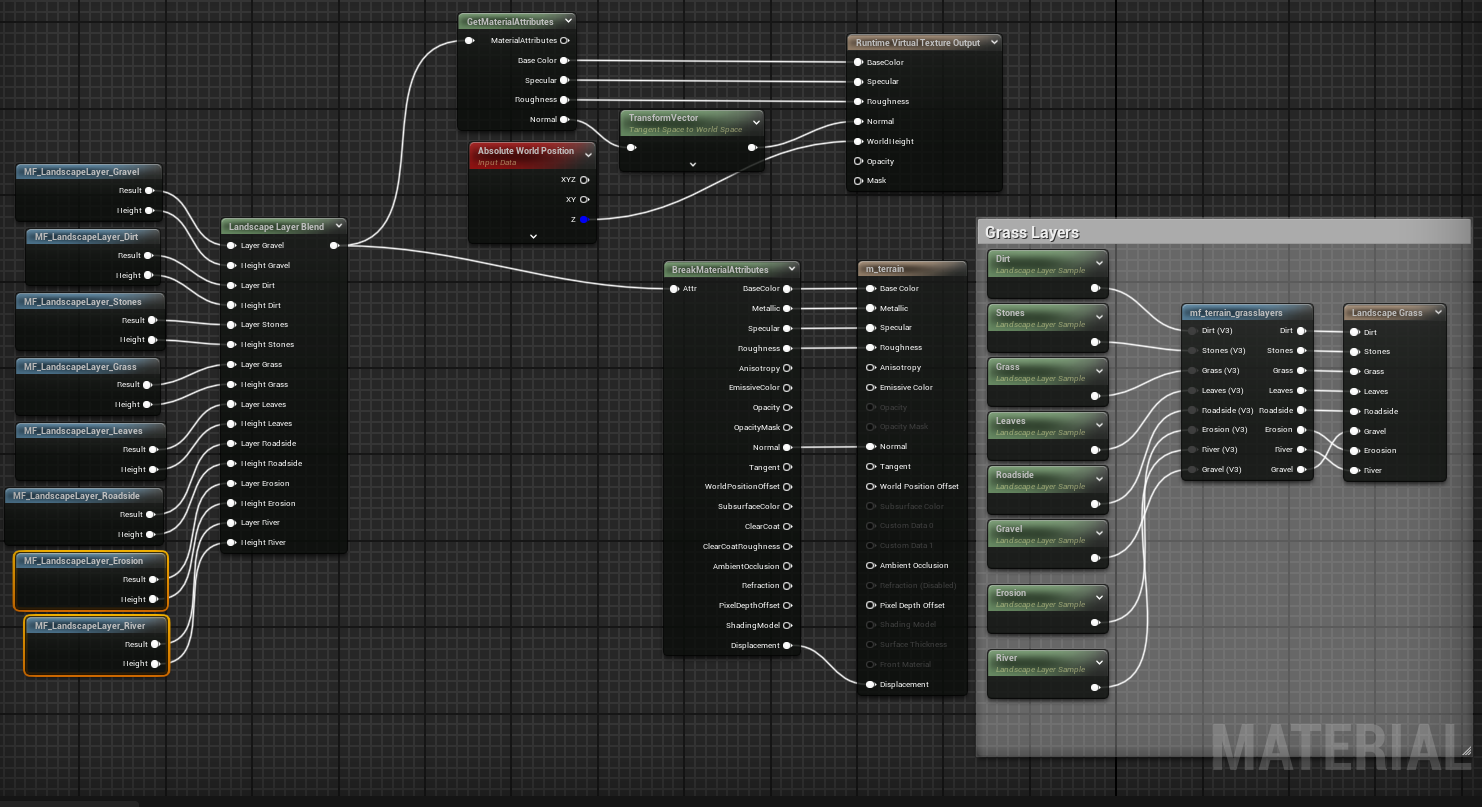Click the Result pin of MF_LandscapeLayer_Gravel

tap(150, 190)
